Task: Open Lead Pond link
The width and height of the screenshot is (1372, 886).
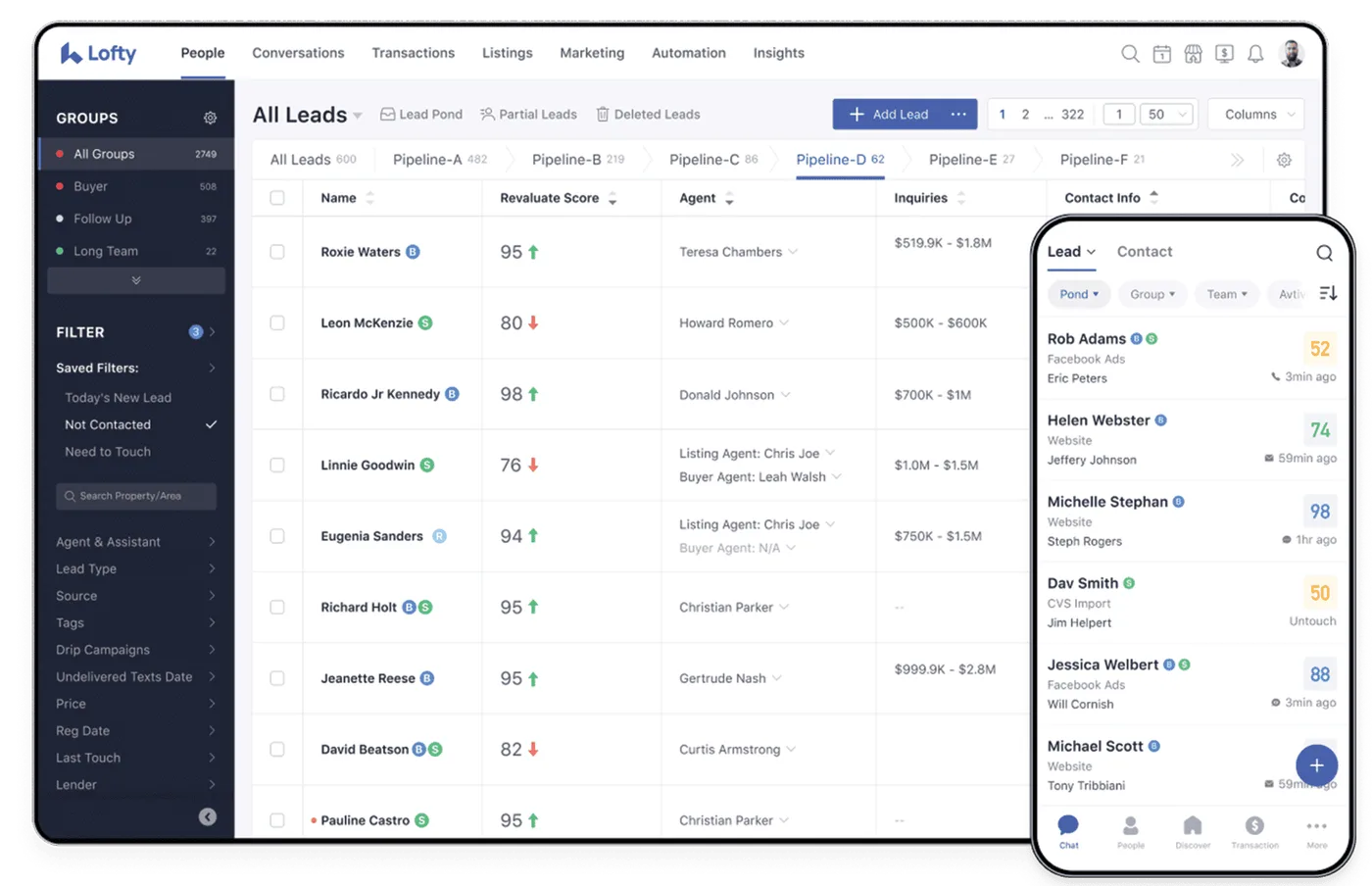Action: pos(421,115)
